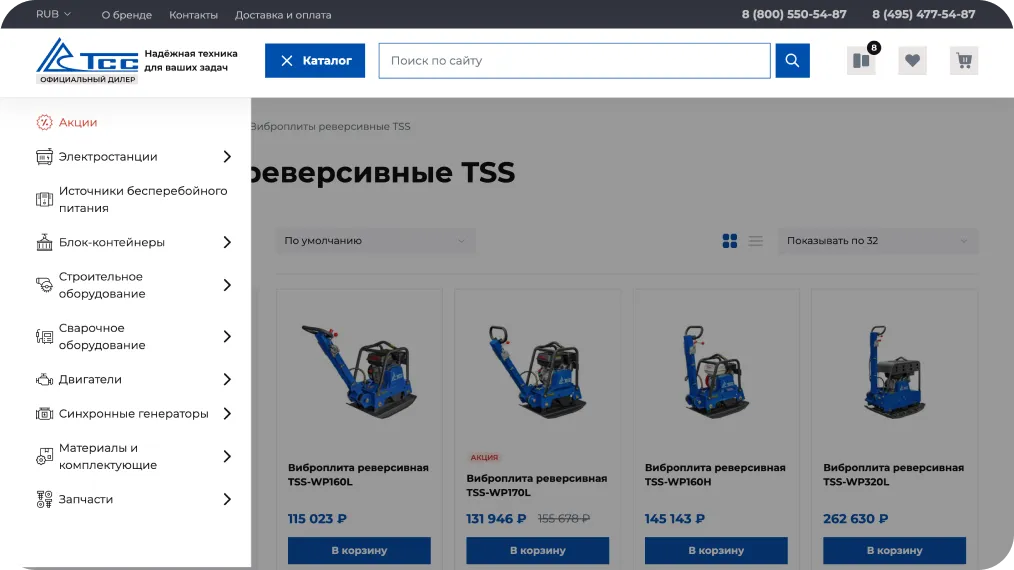The image size is (1014, 570).
Task: Click the Блок-контейнеры category icon
Action: [x=44, y=242]
